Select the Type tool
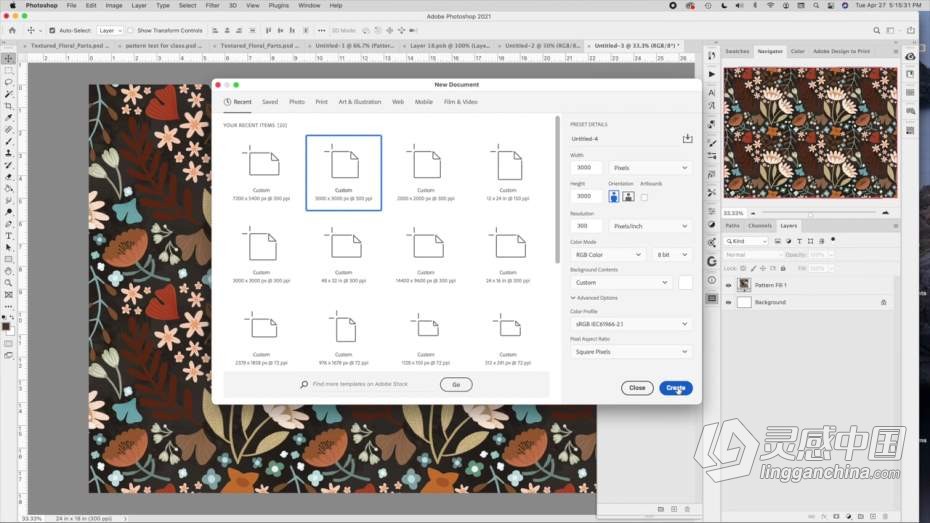 (x=8, y=236)
